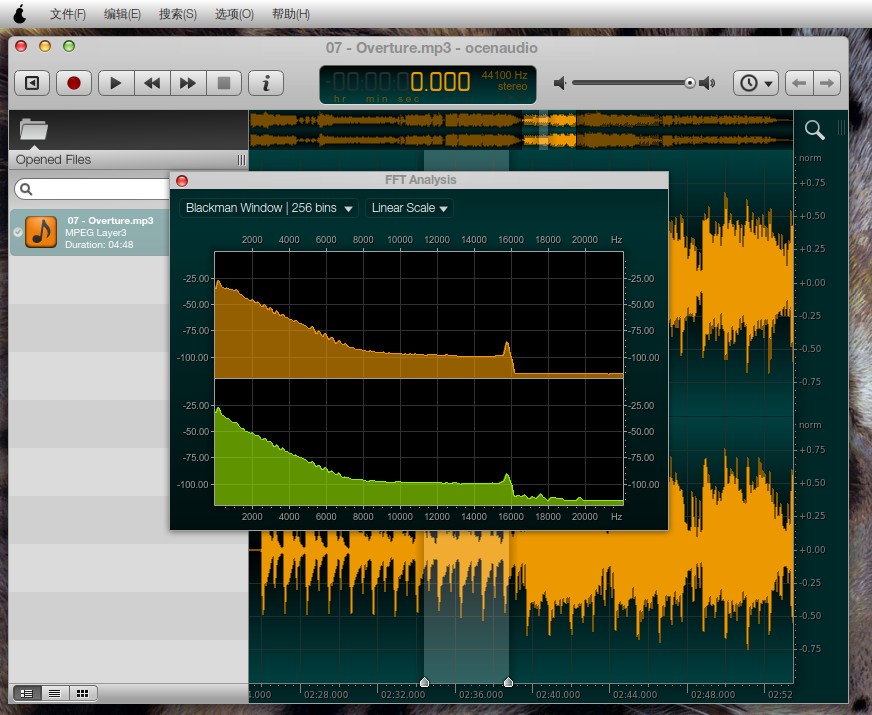Select the 07 - Overture.mp3 file entry
The image size is (872, 715).
point(90,232)
